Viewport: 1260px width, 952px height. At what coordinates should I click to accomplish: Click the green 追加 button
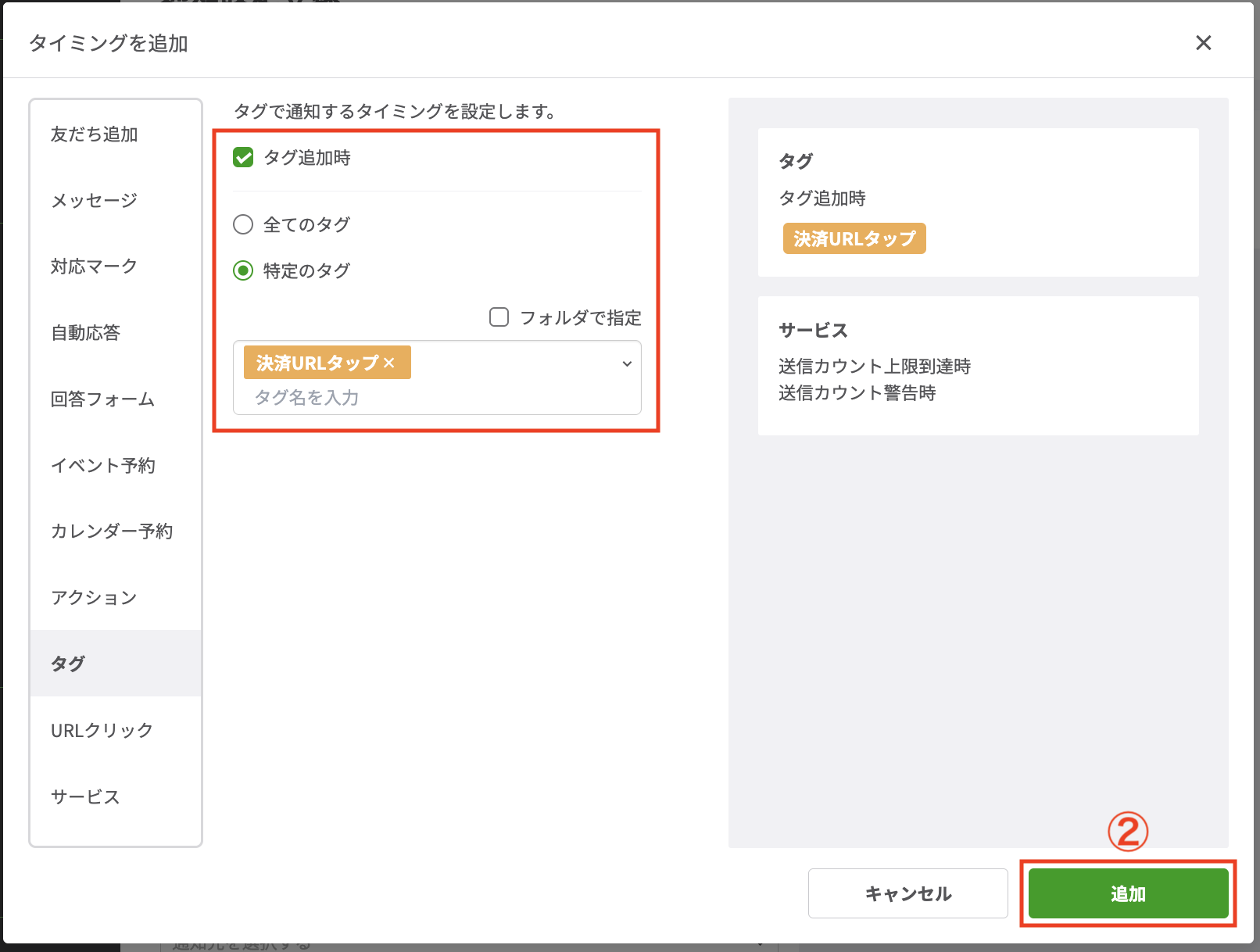click(x=1128, y=893)
